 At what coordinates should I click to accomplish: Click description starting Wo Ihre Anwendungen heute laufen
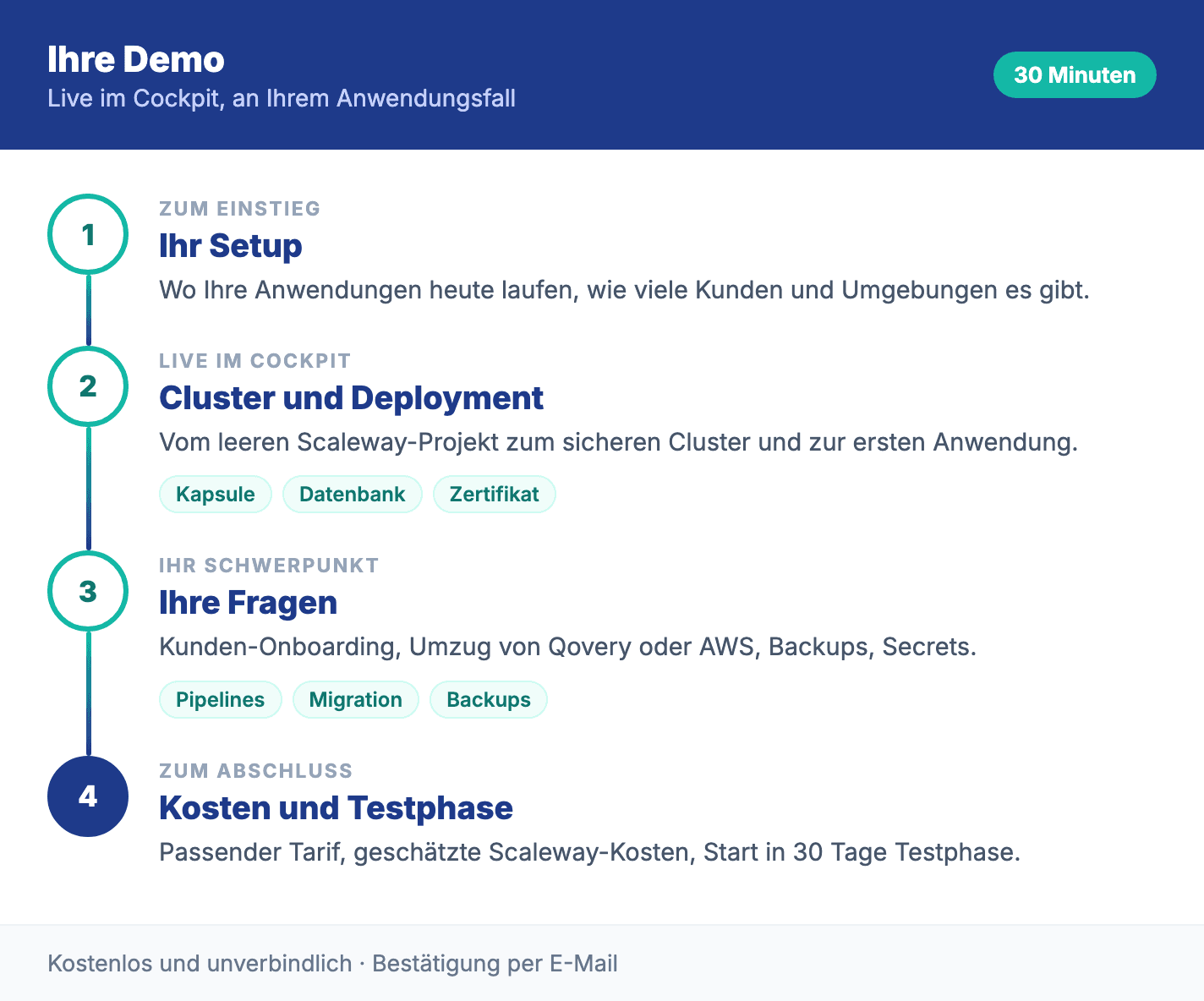[x=624, y=290]
